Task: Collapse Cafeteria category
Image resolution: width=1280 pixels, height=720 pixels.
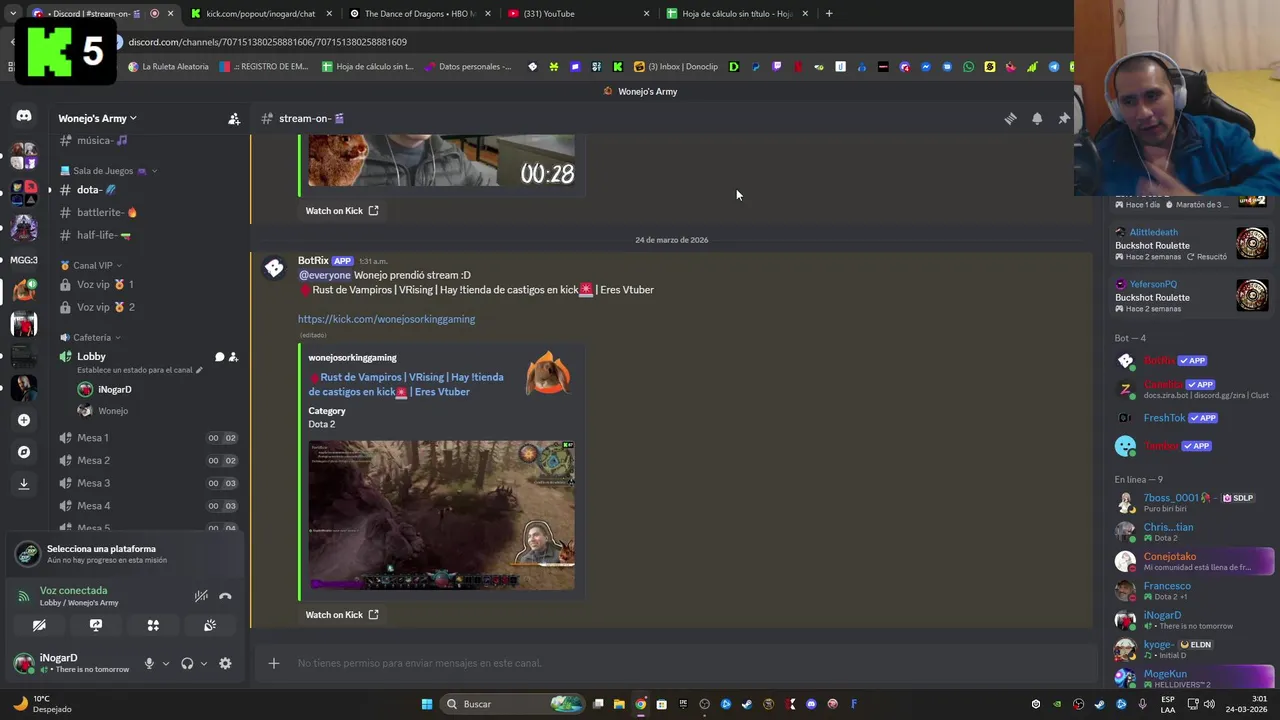Action: pos(91,337)
